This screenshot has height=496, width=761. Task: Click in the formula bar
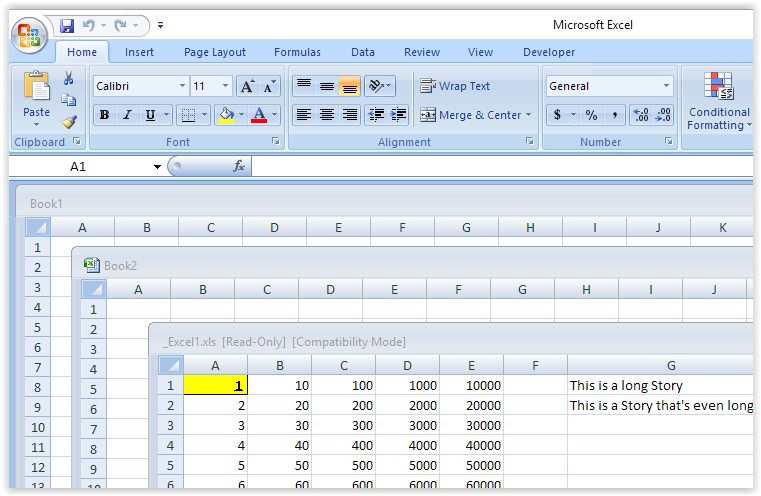coord(502,167)
